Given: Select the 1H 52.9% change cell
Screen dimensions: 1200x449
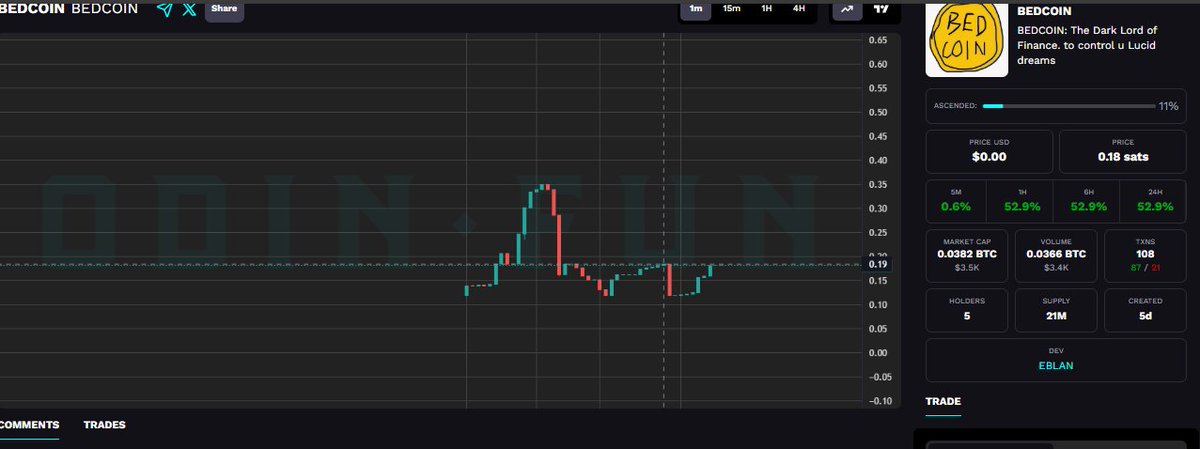Looking at the screenshot, I should click(x=1019, y=200).
